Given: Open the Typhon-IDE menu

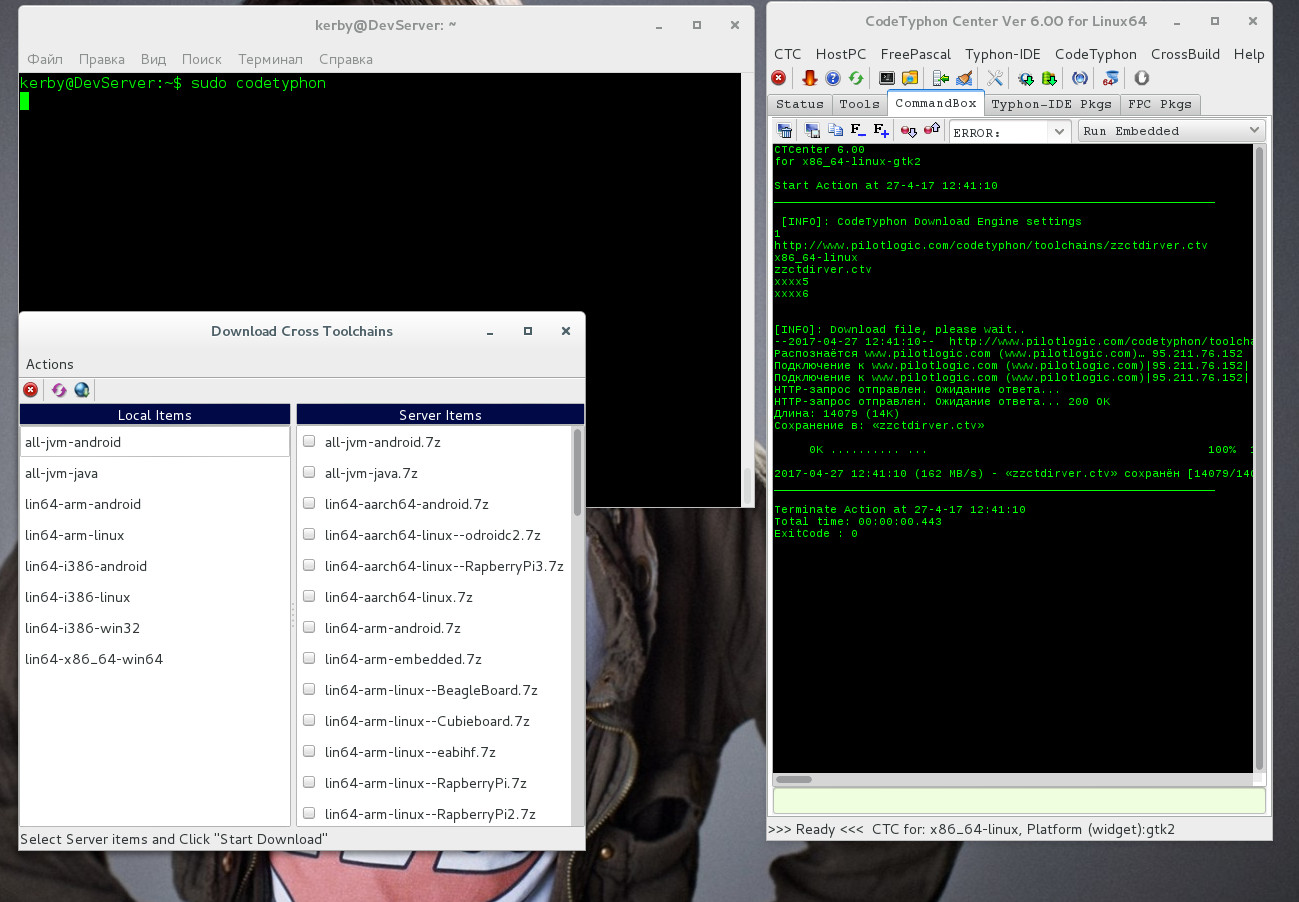Looking at the screenshot, I should 1003,54.
